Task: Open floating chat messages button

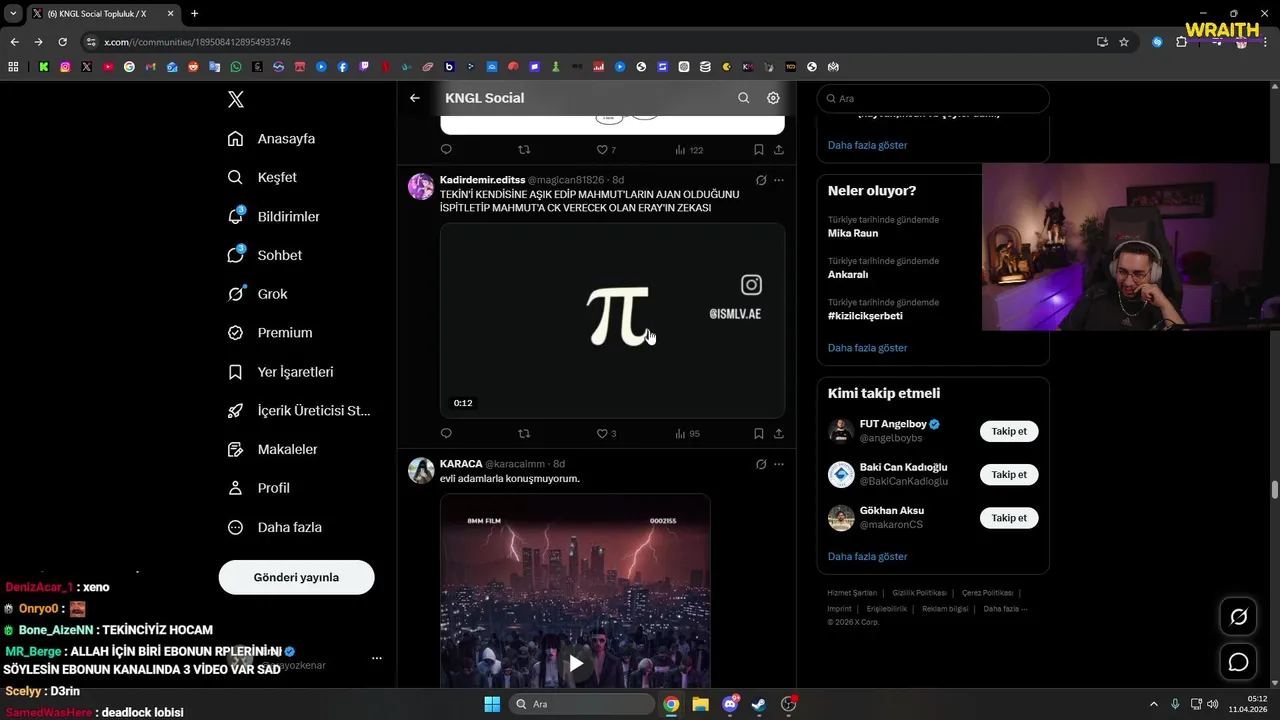Action: (1239, 662)
